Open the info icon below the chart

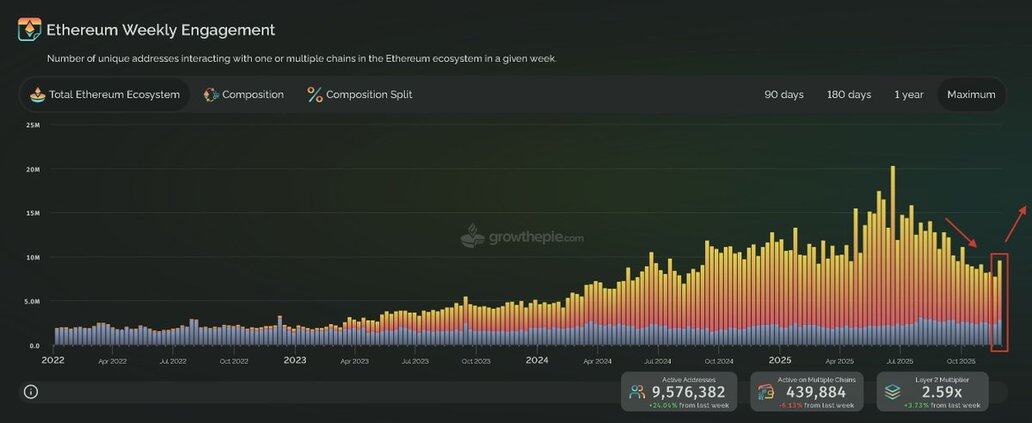(x=31, y=391)
